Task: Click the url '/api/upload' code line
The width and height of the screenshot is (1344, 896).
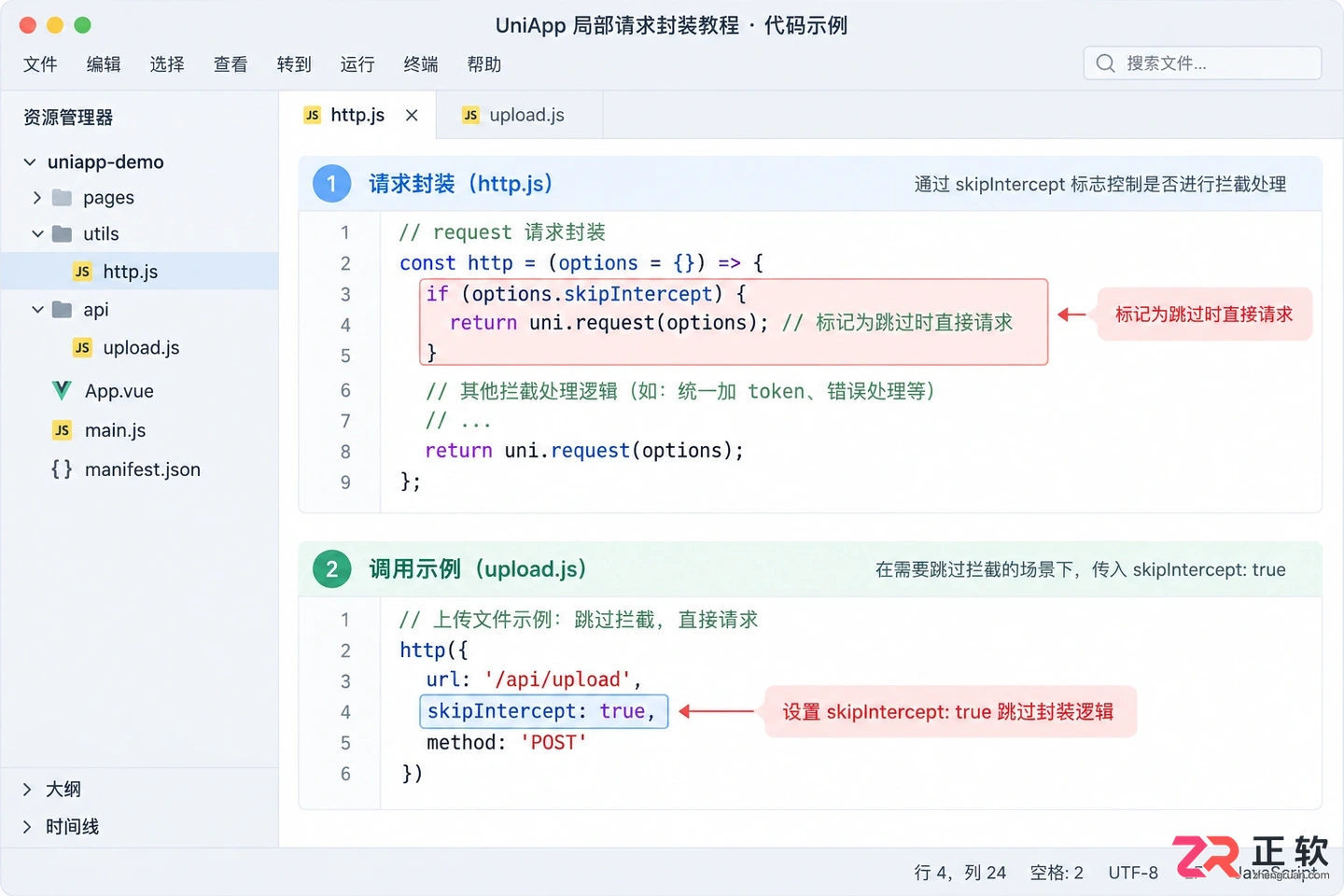Action: tap(534, 680)
